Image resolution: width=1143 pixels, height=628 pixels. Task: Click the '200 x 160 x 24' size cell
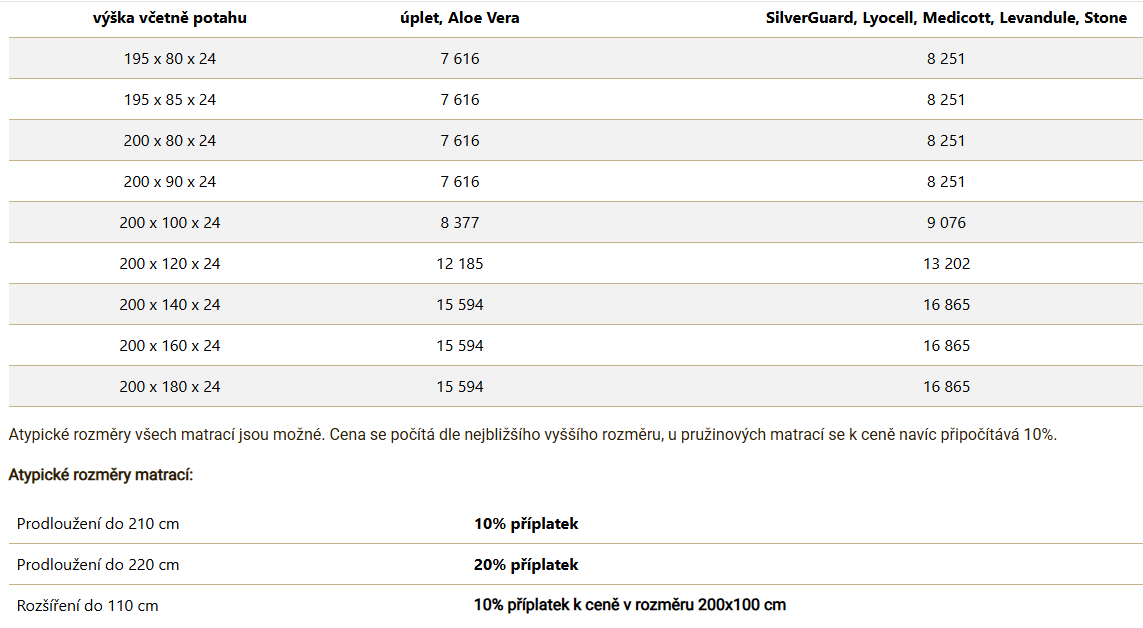170,346
